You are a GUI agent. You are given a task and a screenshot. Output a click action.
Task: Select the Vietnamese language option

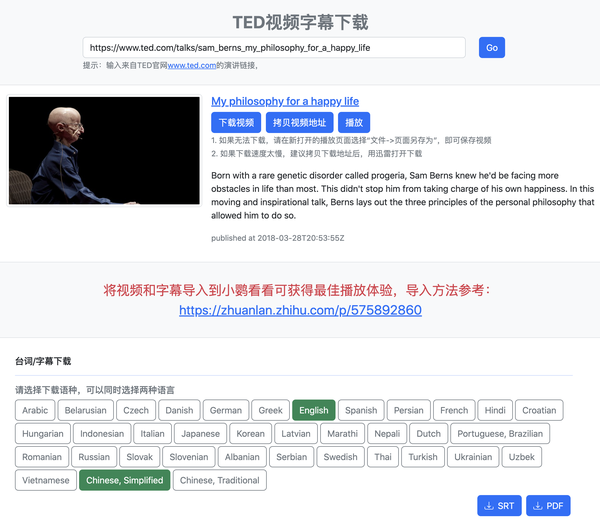[46, 480]
